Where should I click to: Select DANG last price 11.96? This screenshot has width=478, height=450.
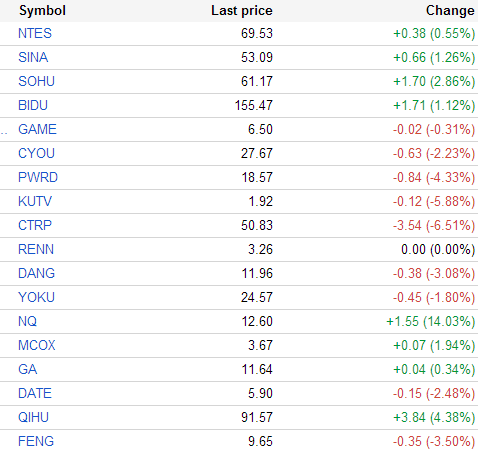point(257,273)
